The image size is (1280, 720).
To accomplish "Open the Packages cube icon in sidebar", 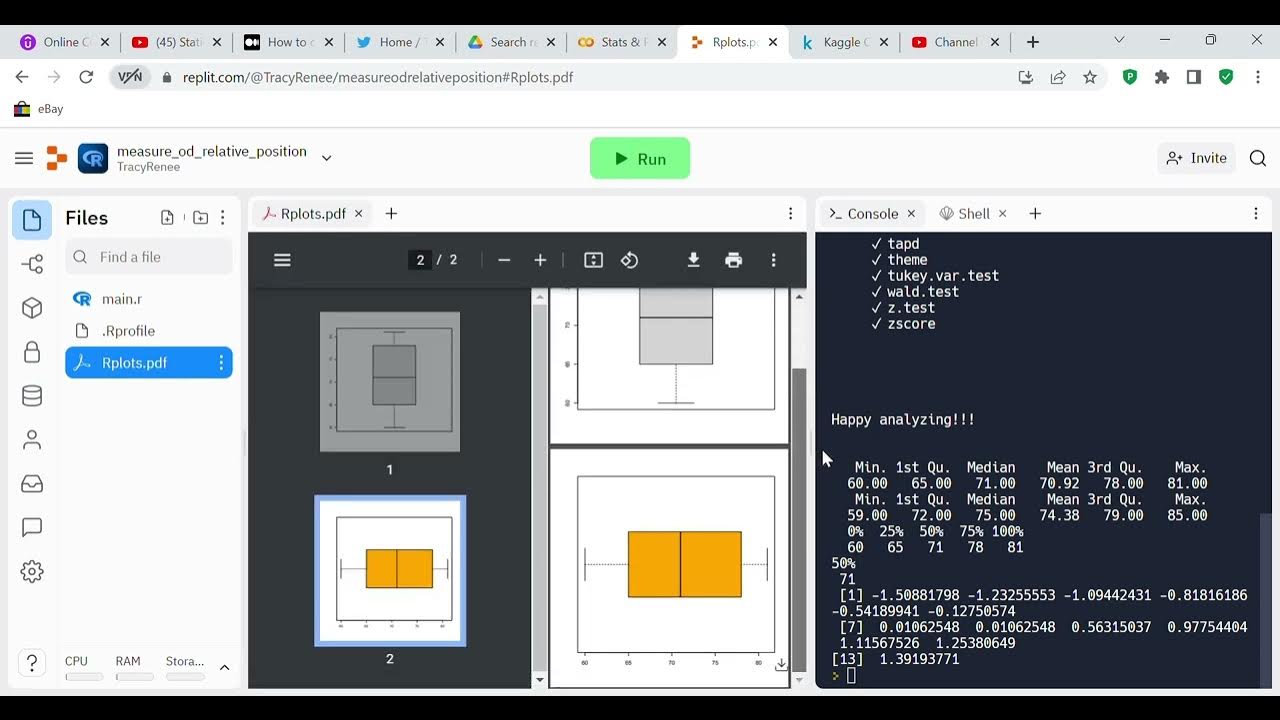I will point(32,308).
